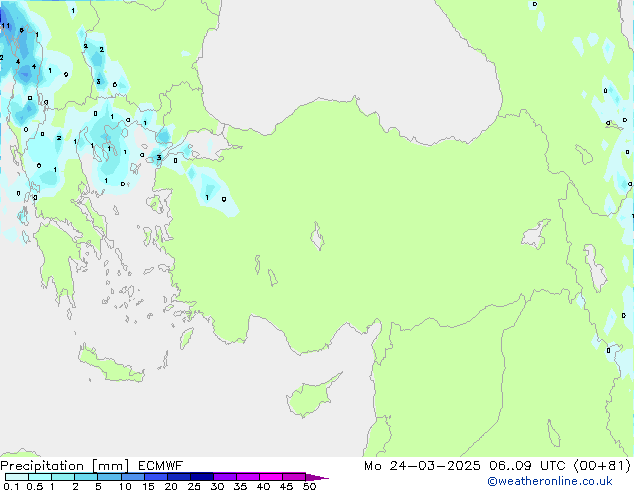
Task: Click the over-50 mm arrow tip of legend
Action: click(x=317, y=477)
